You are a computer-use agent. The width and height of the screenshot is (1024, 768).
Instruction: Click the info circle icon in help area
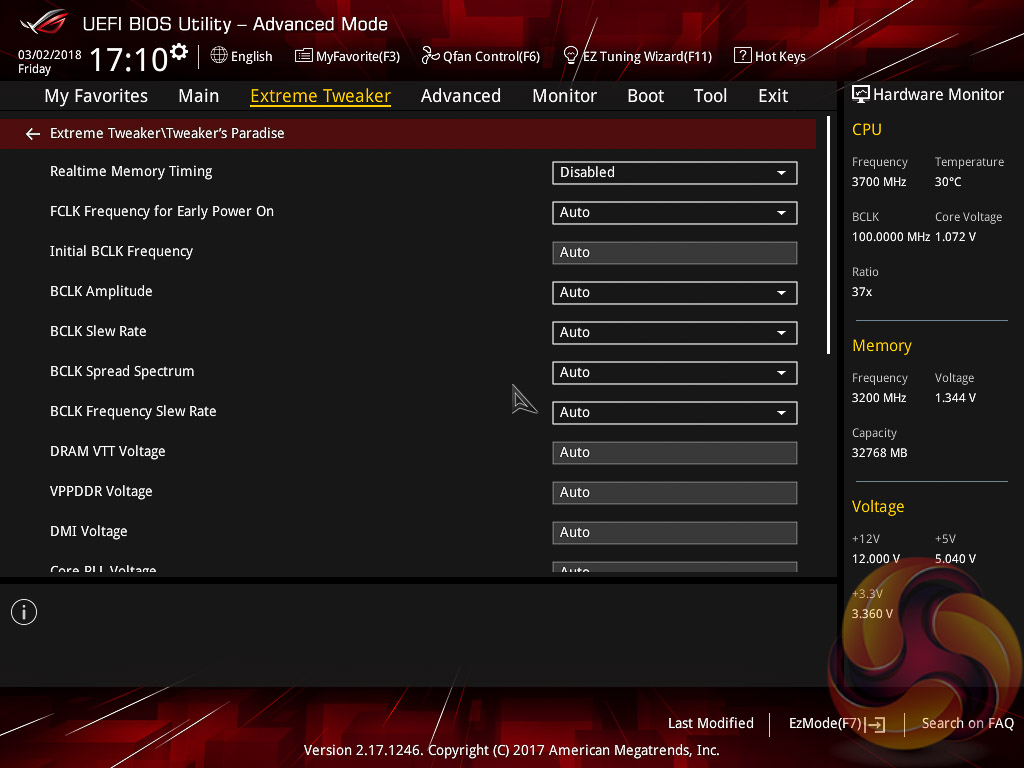pyautogui.click(x=24, y=612)
